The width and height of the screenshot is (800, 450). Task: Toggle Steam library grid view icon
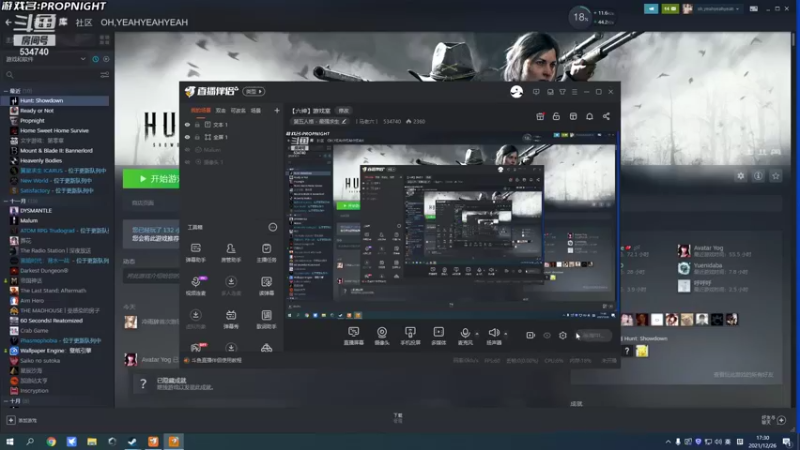(x=105, y=39)
